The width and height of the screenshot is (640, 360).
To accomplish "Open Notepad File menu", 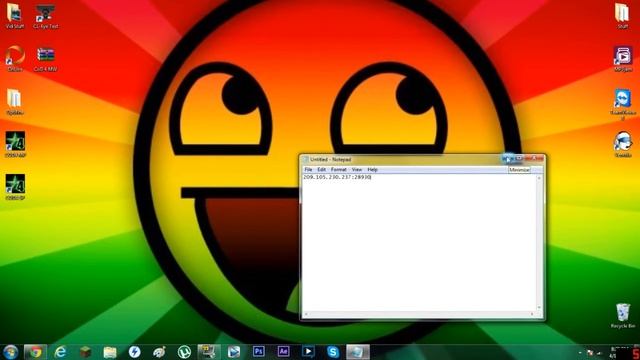I will [308, 169].
